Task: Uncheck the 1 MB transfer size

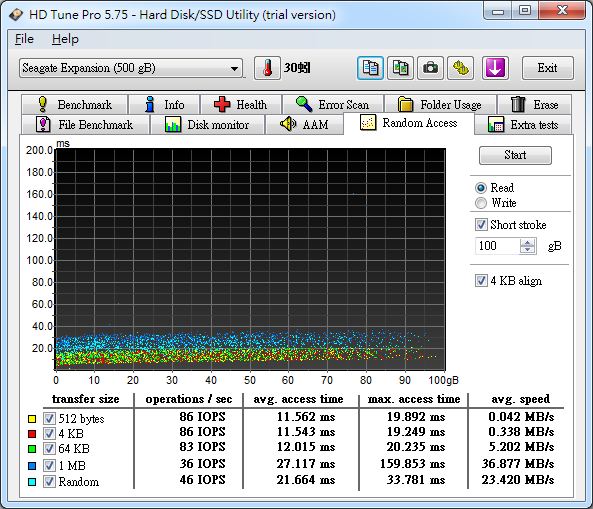Action: point(49,465)
